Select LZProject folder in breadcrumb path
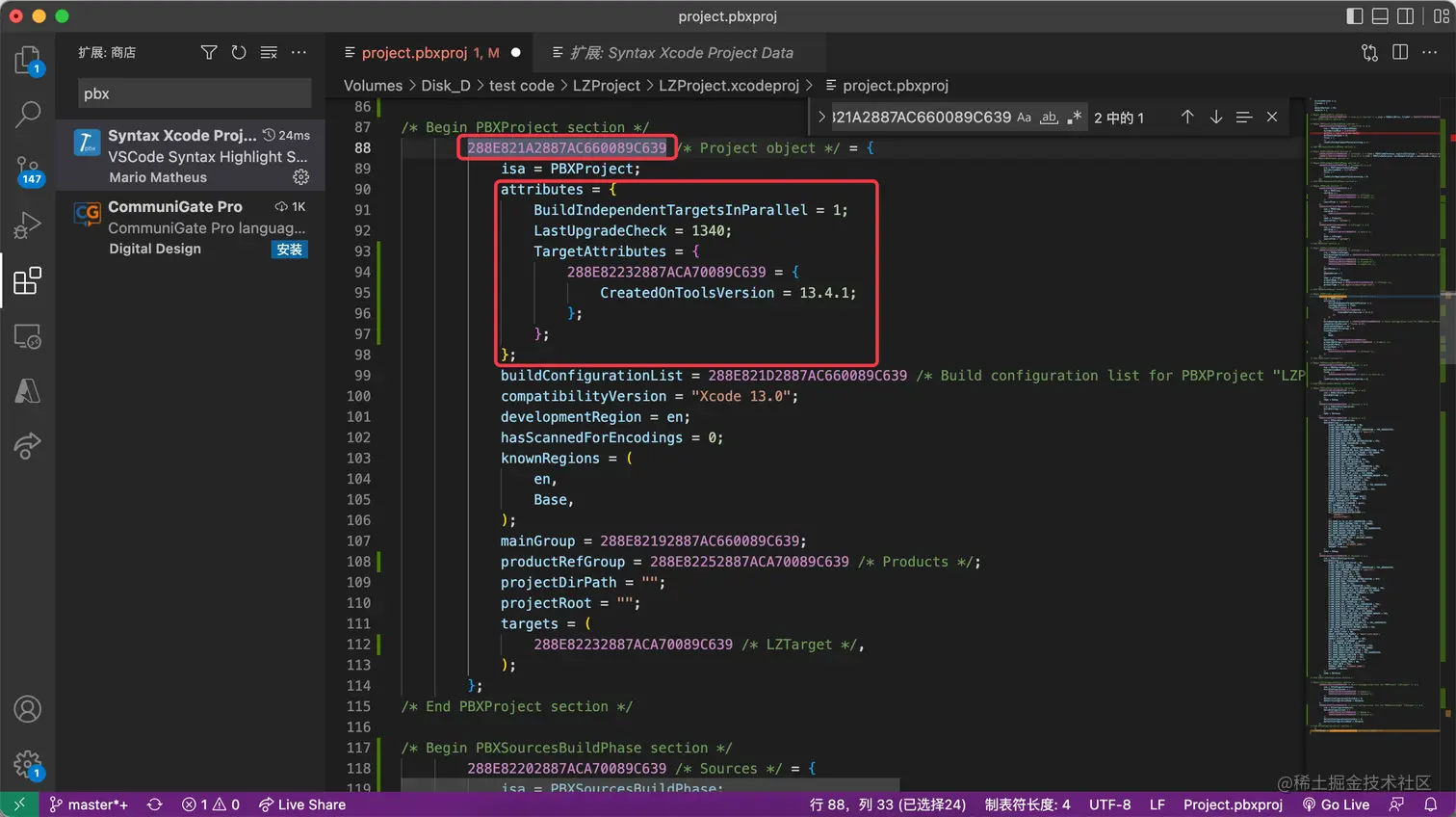 [x=607, y=86]
